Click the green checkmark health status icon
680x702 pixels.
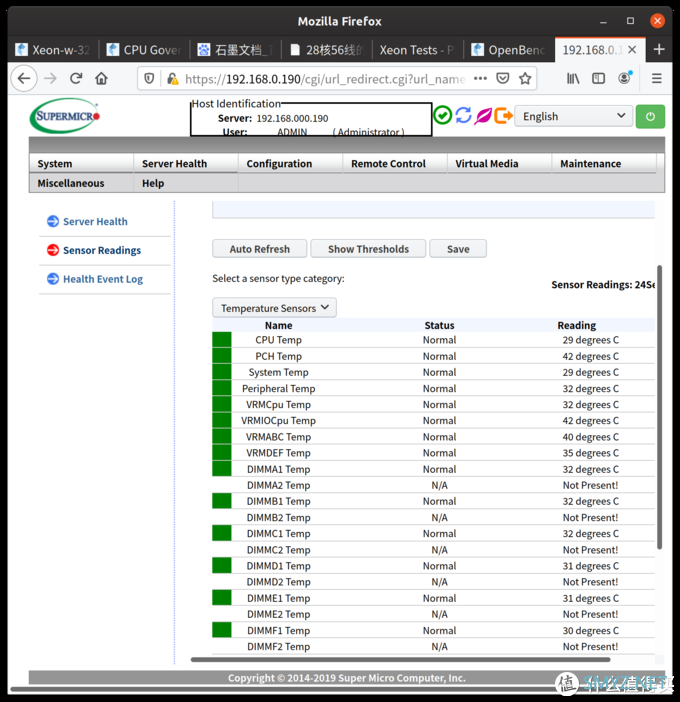[442, 115]
